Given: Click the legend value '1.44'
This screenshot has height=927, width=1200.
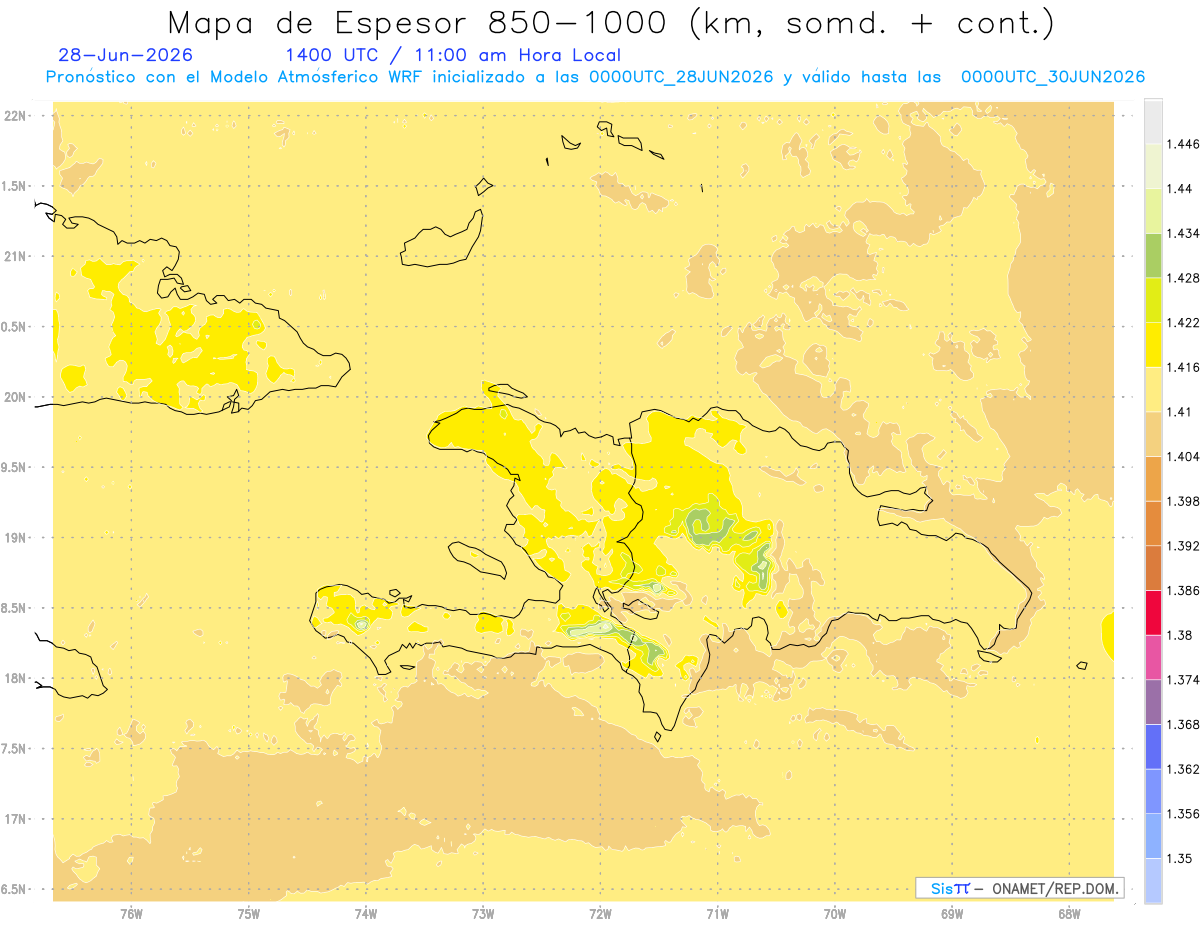Looking at the screenshot, I should coord(1179,189).
